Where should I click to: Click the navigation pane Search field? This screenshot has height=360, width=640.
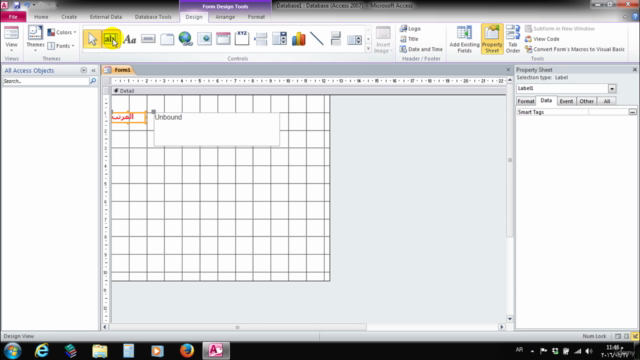point(45,81)
